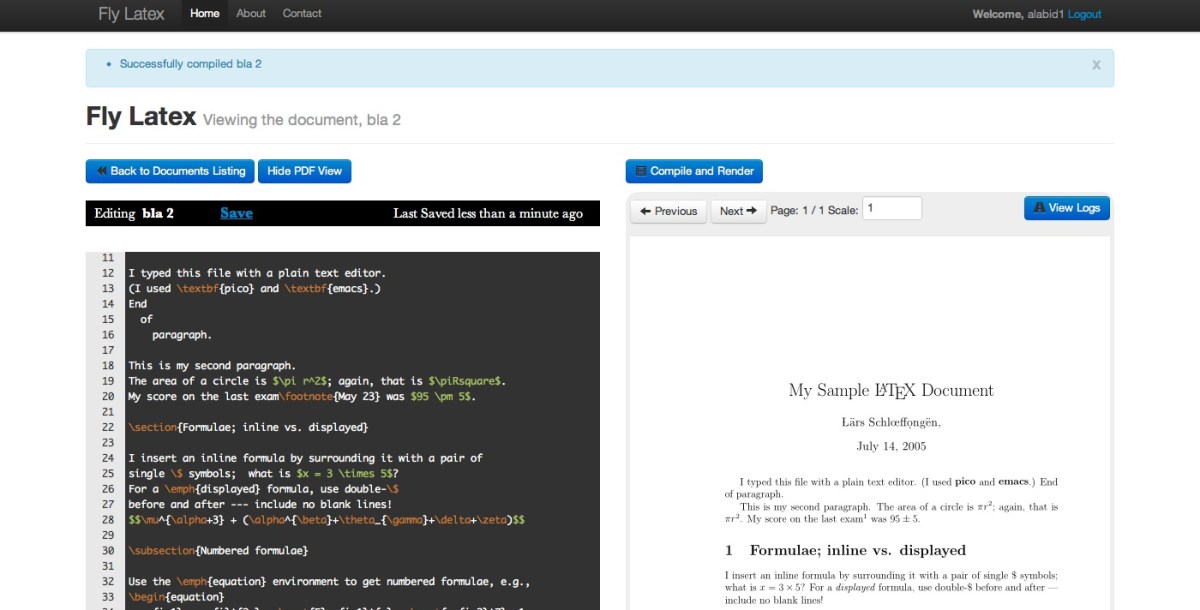Click the list icon on Compile button
Screen dimensions: 1200x610
[641, 171]
